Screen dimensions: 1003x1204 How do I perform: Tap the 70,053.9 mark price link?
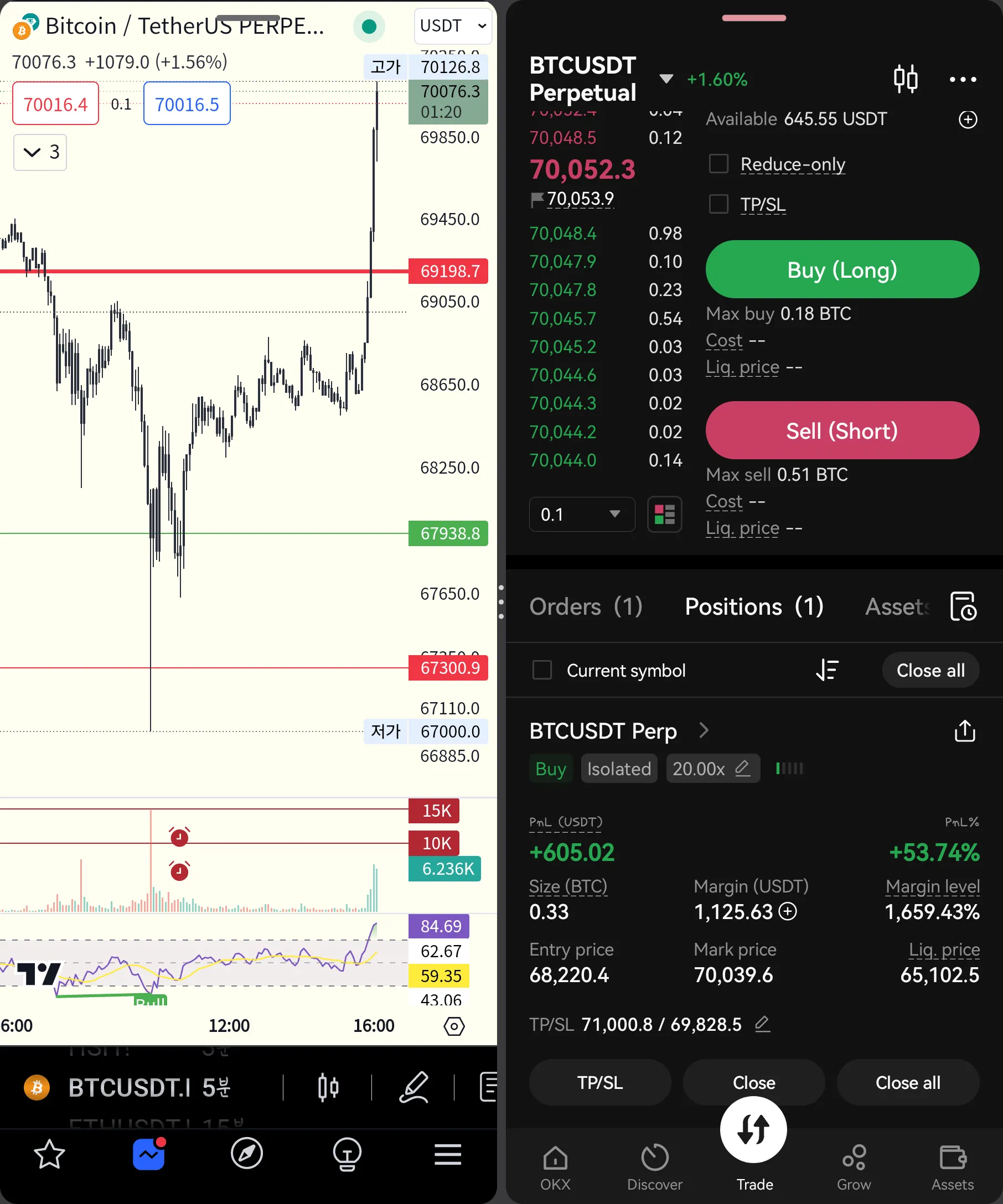point(580,199)
